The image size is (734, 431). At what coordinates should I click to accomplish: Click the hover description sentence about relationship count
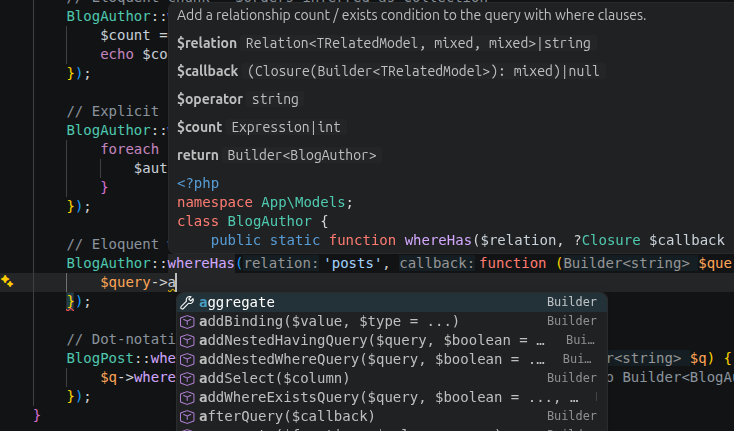click(x=411, y=15)
